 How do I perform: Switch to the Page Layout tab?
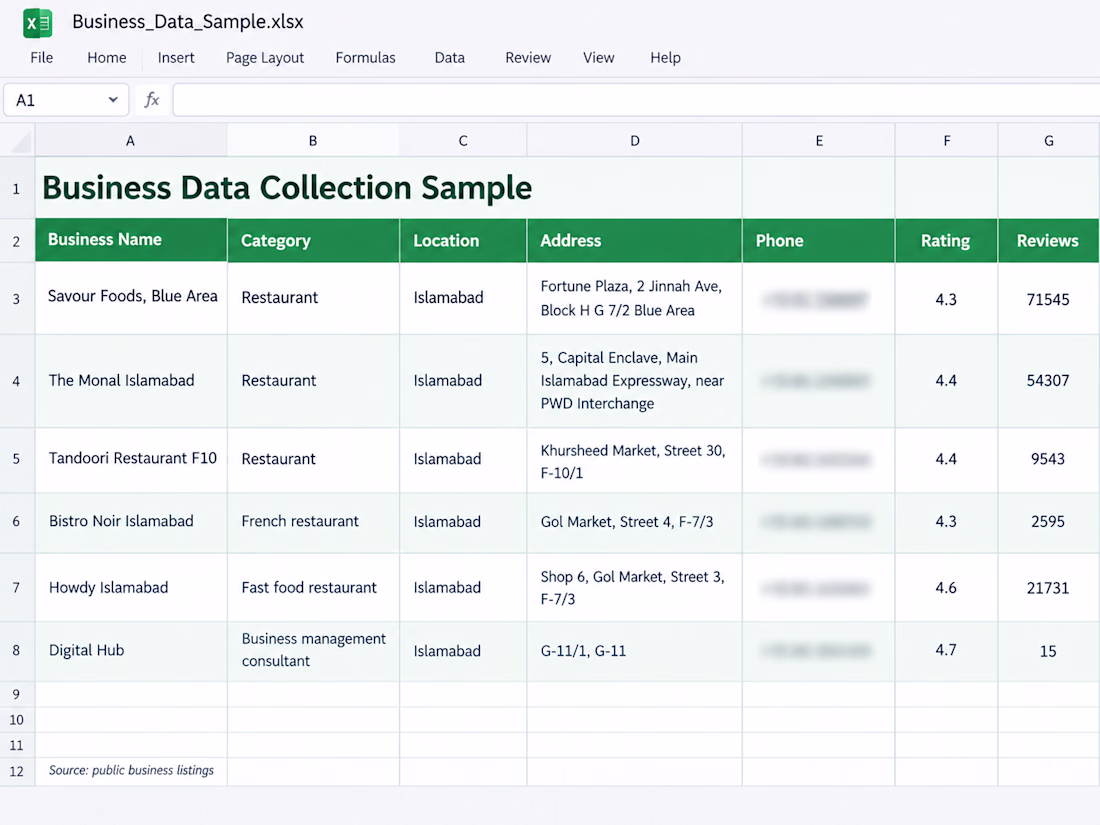tap(265, 58)
